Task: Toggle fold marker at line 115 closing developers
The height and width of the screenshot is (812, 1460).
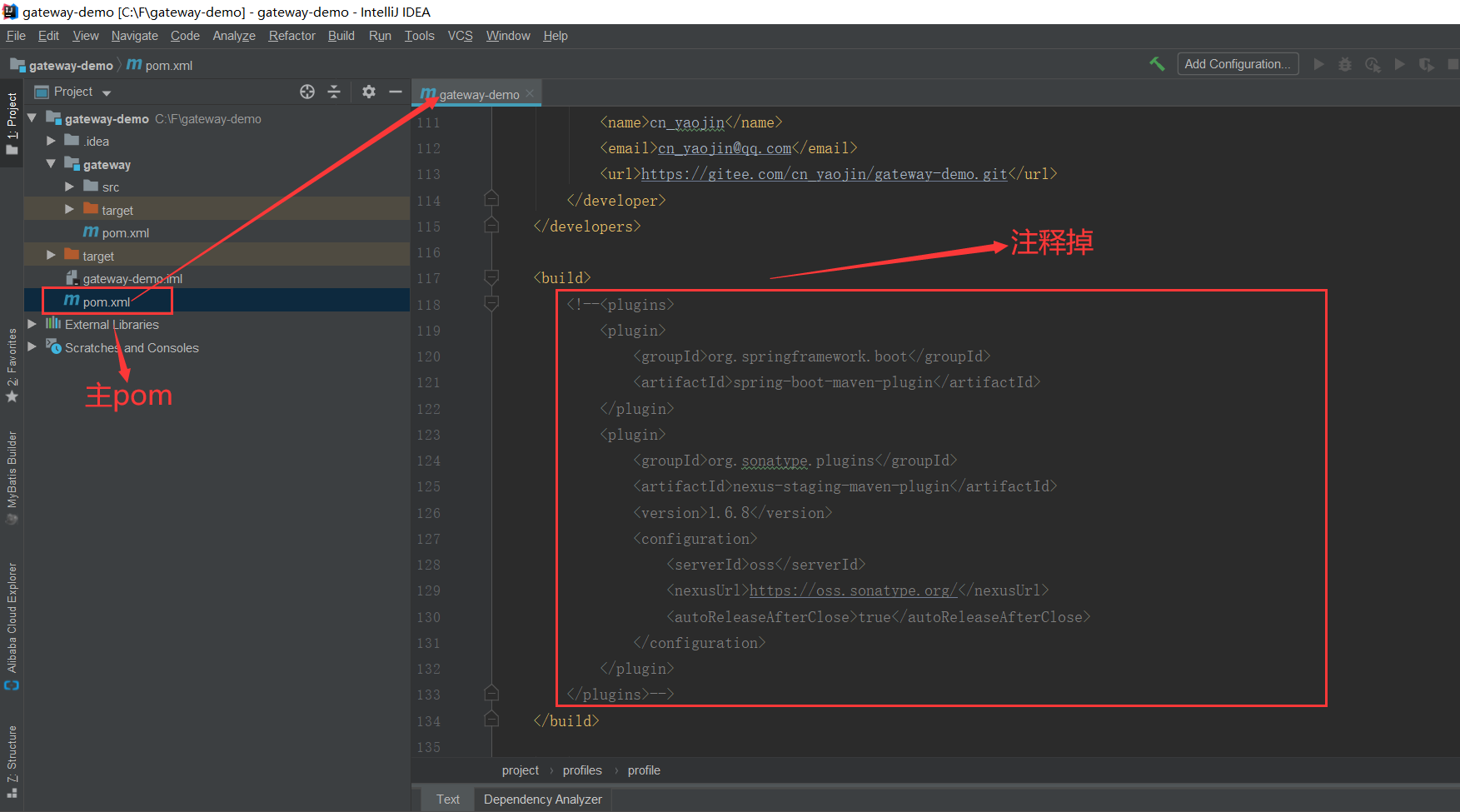Action: [491, 225]
